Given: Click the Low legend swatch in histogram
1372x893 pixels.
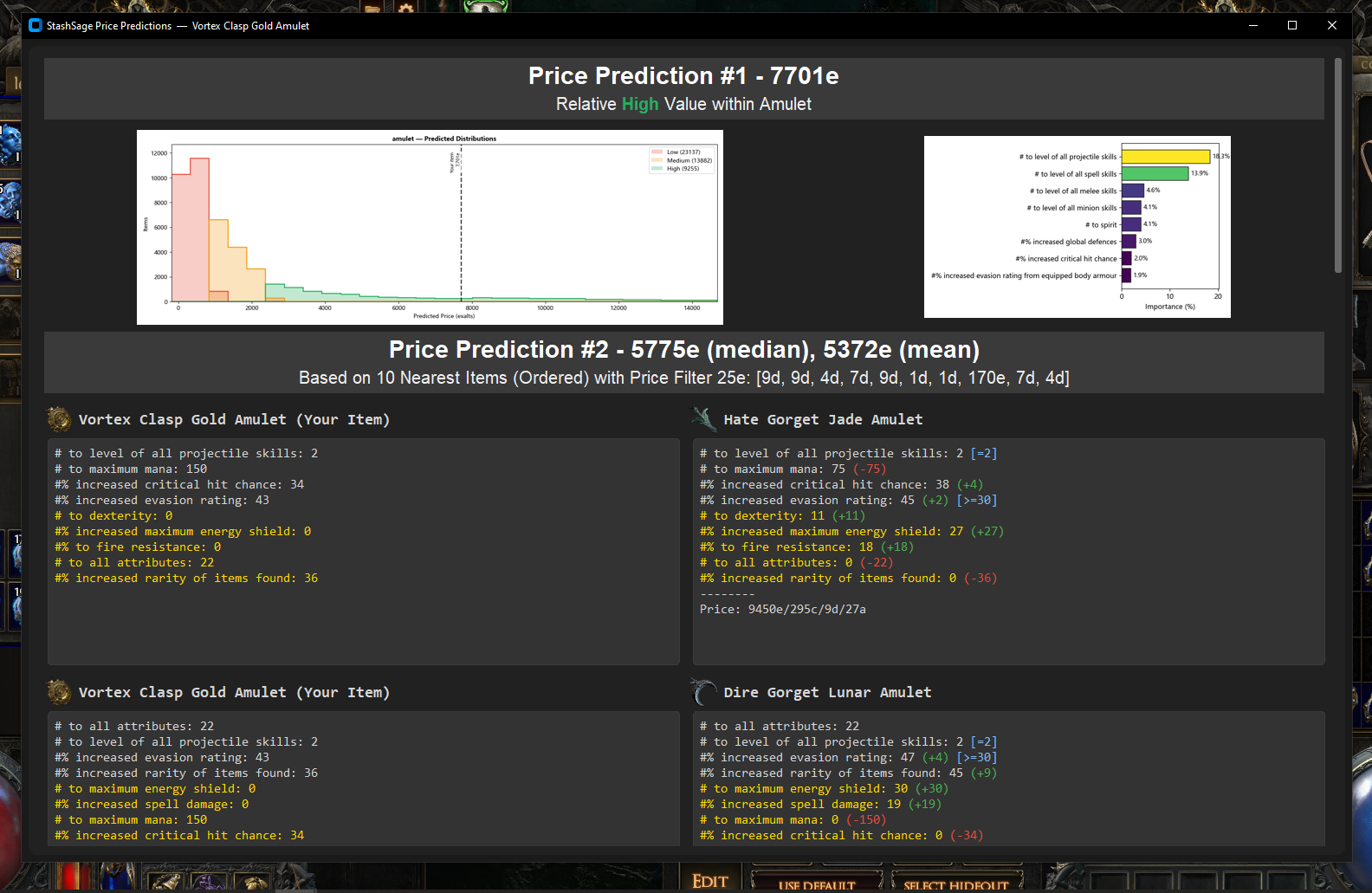Looking at the screenshot, I should tap(657, 152).
